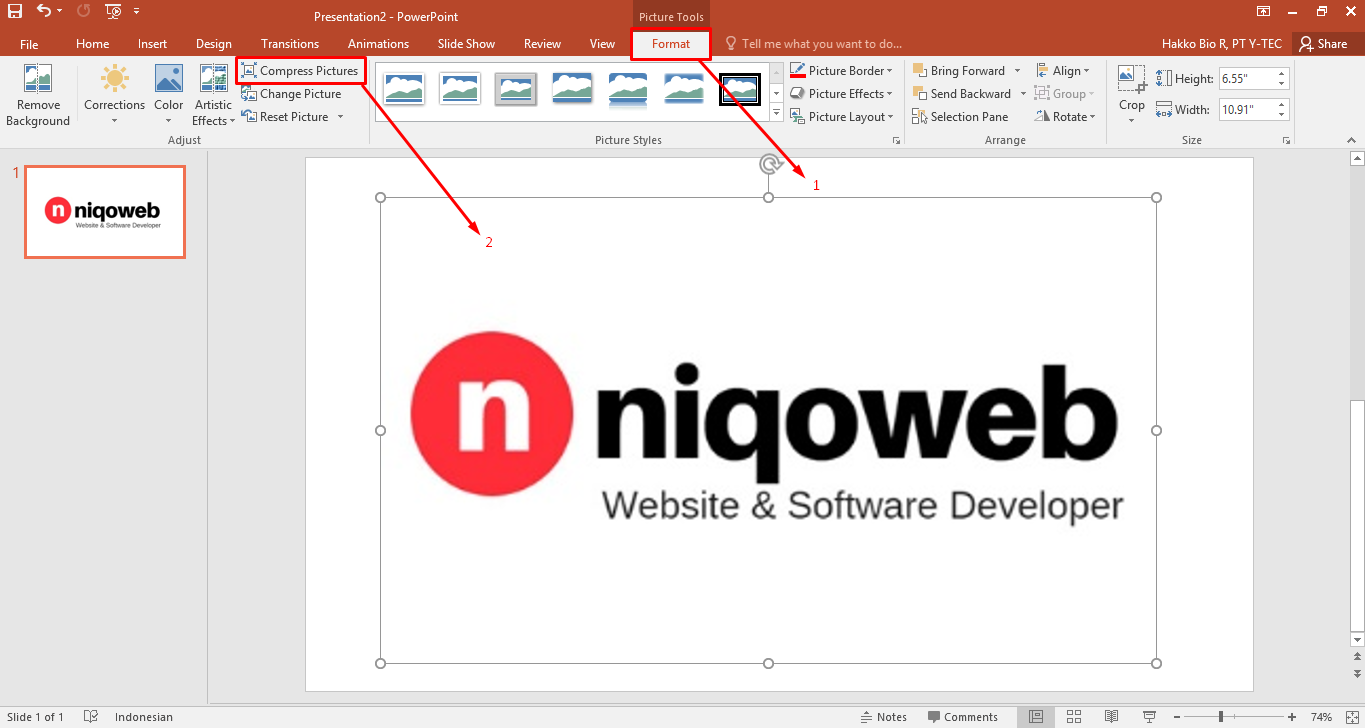1365x728 pixels.
Task: Click the Width input field
Action: click(1246, 110)
